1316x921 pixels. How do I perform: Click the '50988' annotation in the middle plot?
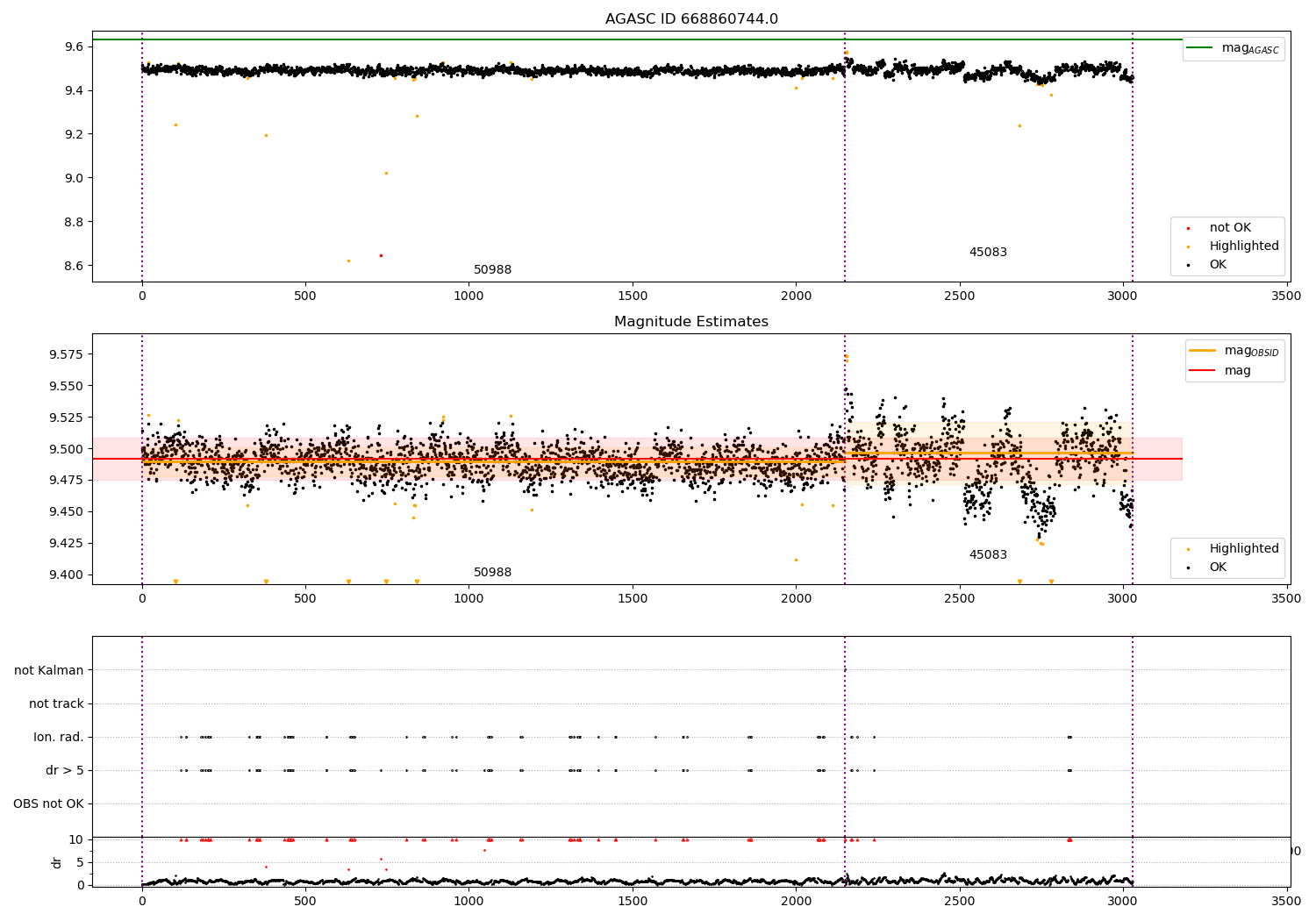tap(492, 573)
